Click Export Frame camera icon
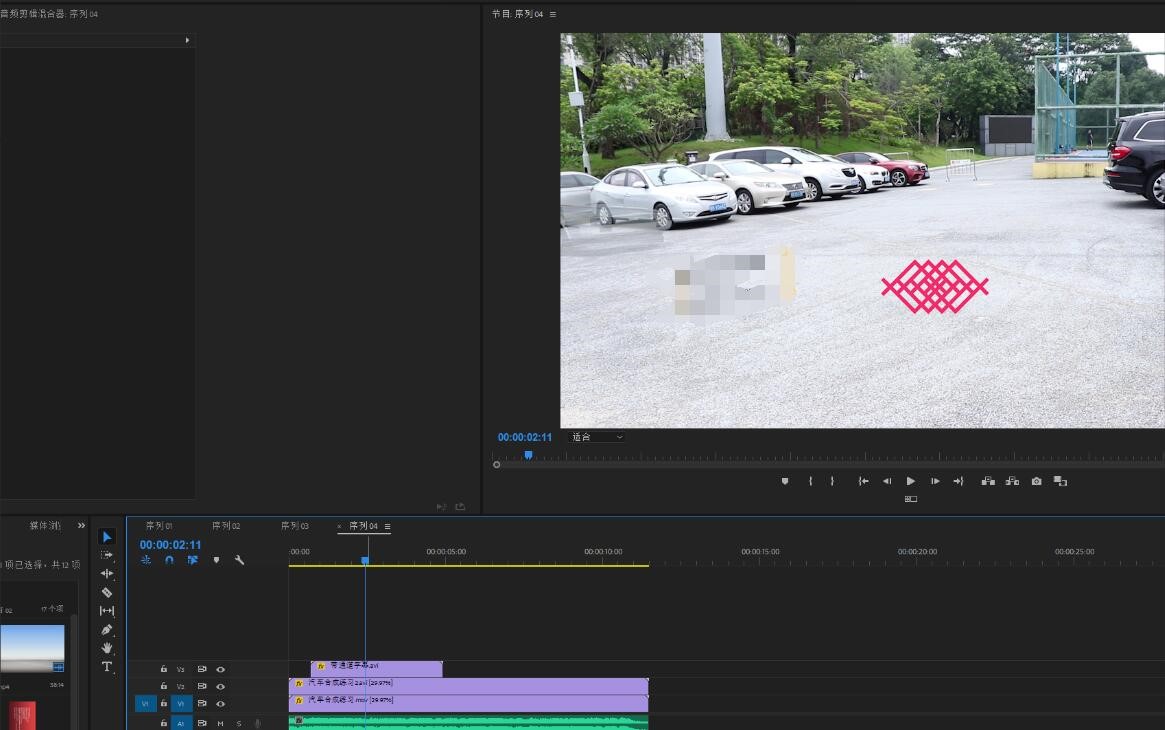Viewport: 1165px width, 730px height. (x=1036, y=481)
